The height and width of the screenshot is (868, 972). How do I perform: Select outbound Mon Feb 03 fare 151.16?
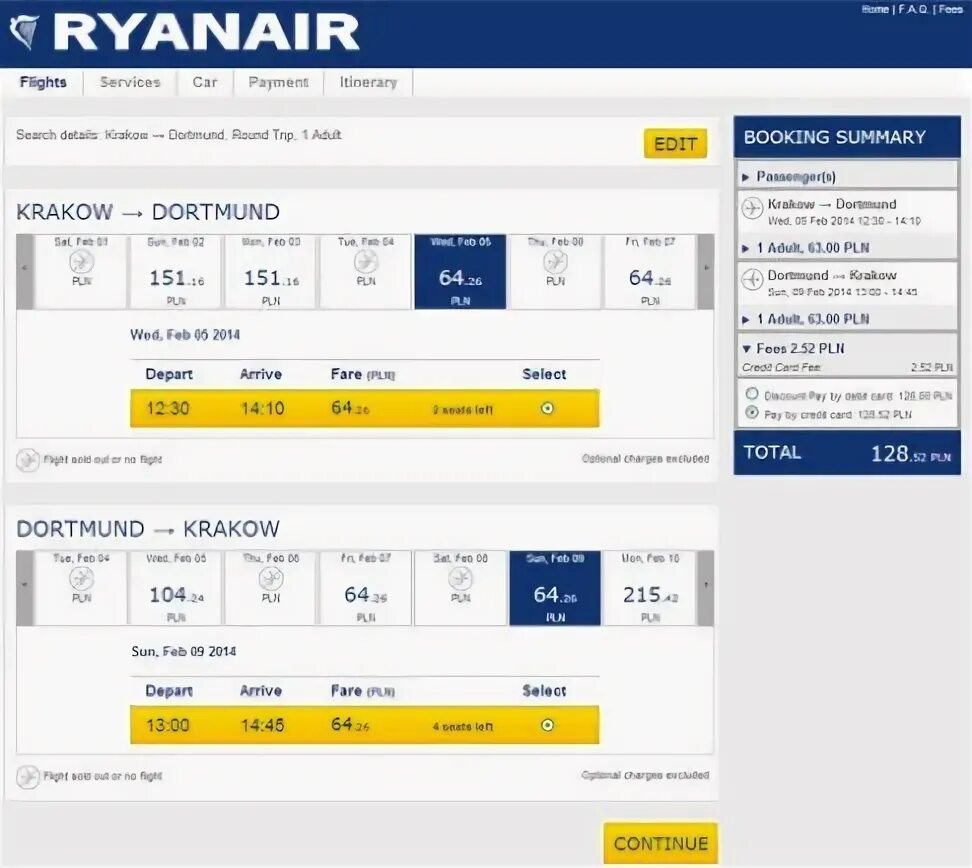tap(271, 272)
